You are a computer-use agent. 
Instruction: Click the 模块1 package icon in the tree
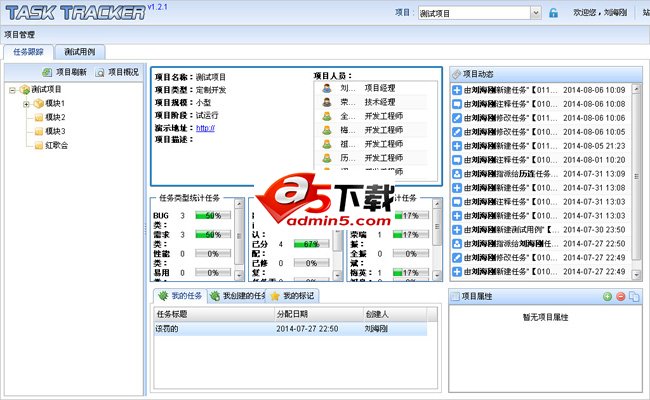[39, 103]
